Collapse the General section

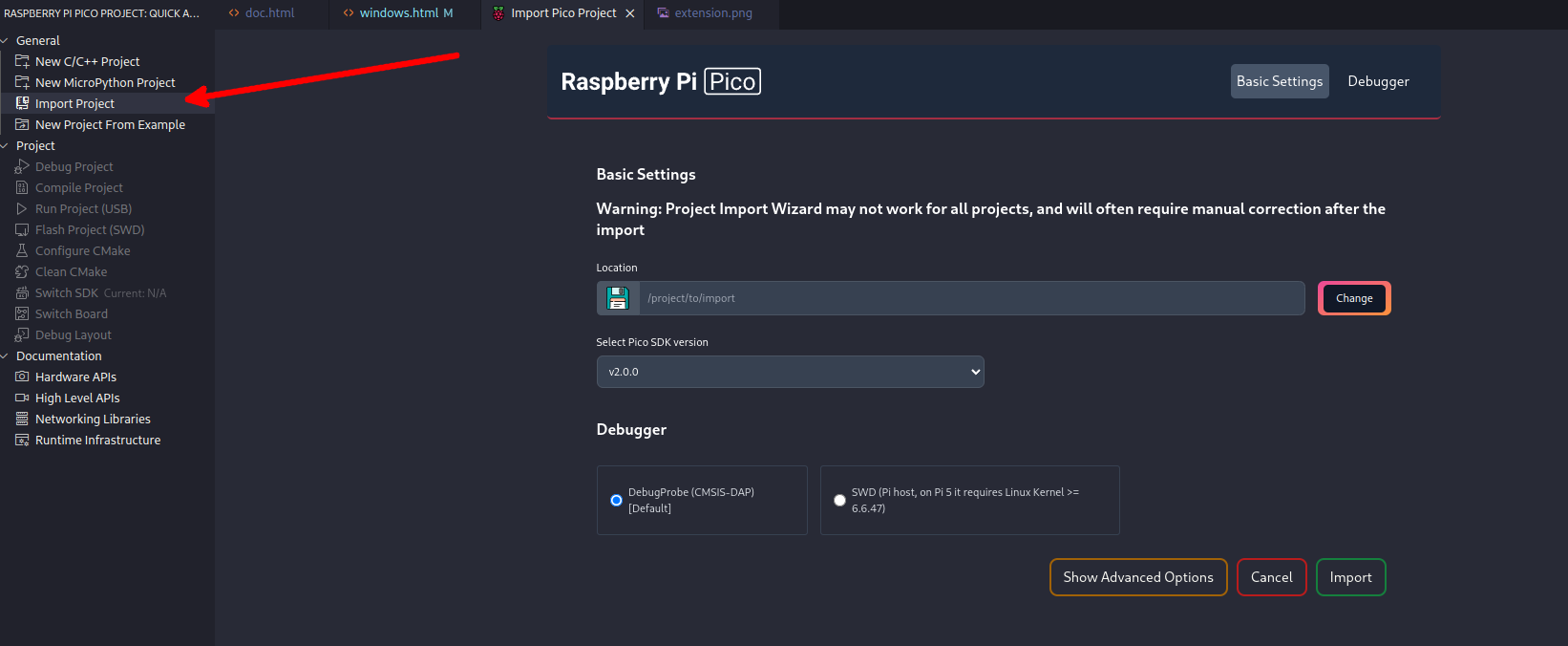click(5, 40)
